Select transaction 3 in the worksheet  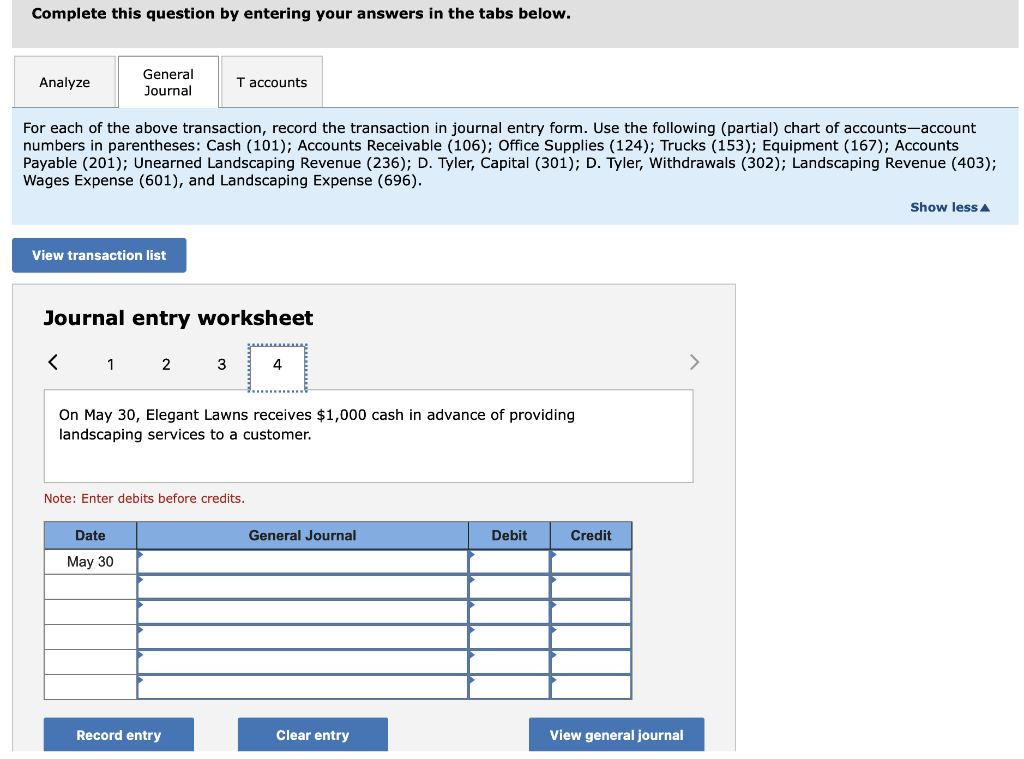click(221, 364)
